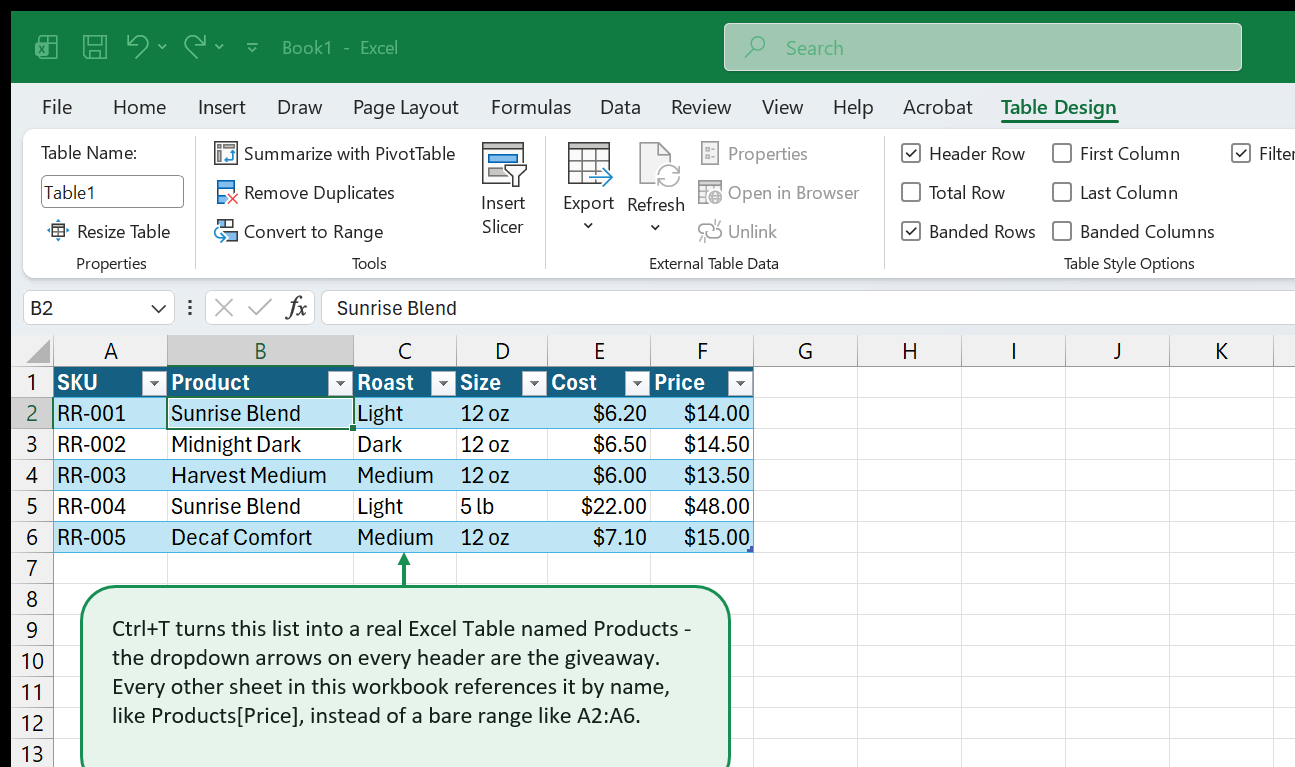Select cell with SKU RR-004
Screen dimensions: 1295x767
111,506
